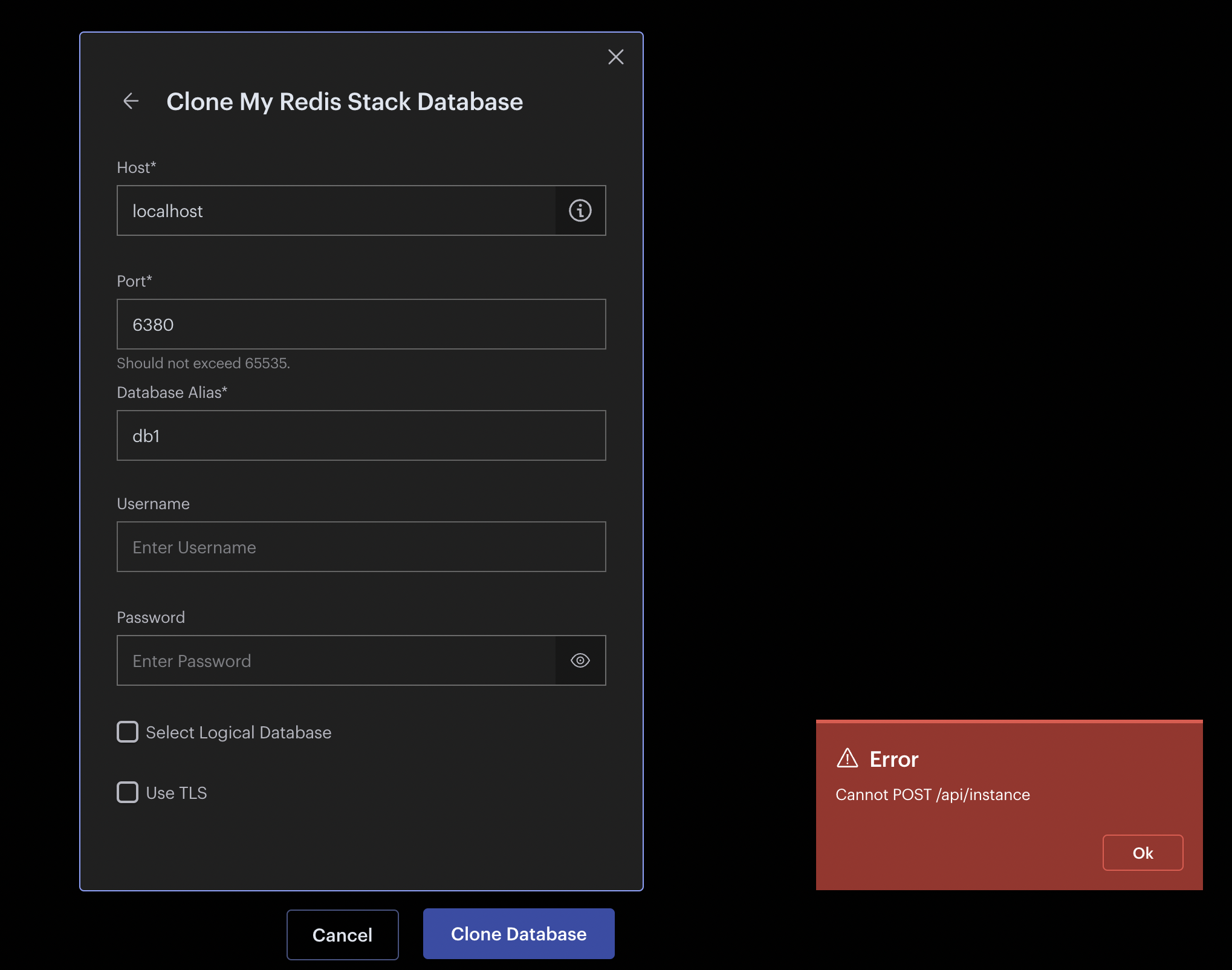Dismiss error with Ok button
The height and width of the screenshot is (970, 1232).
pos(1142,853)
